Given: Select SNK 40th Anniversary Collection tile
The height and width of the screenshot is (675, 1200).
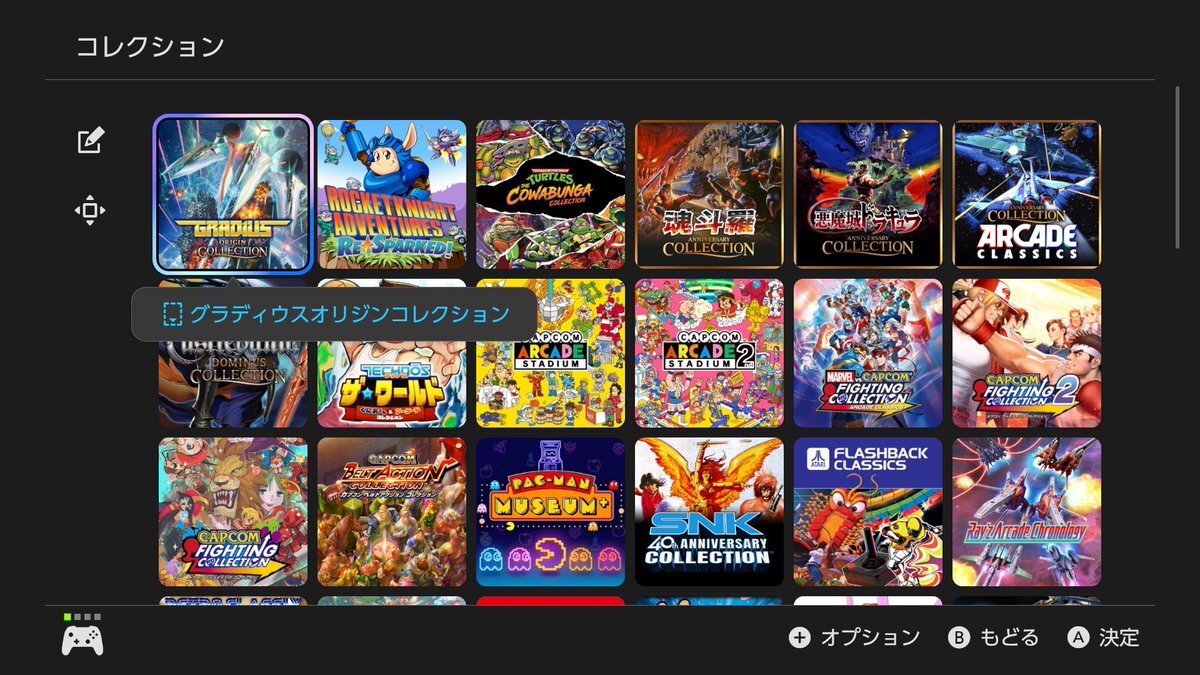Looking at the screenshot, I should pos(709,512).
